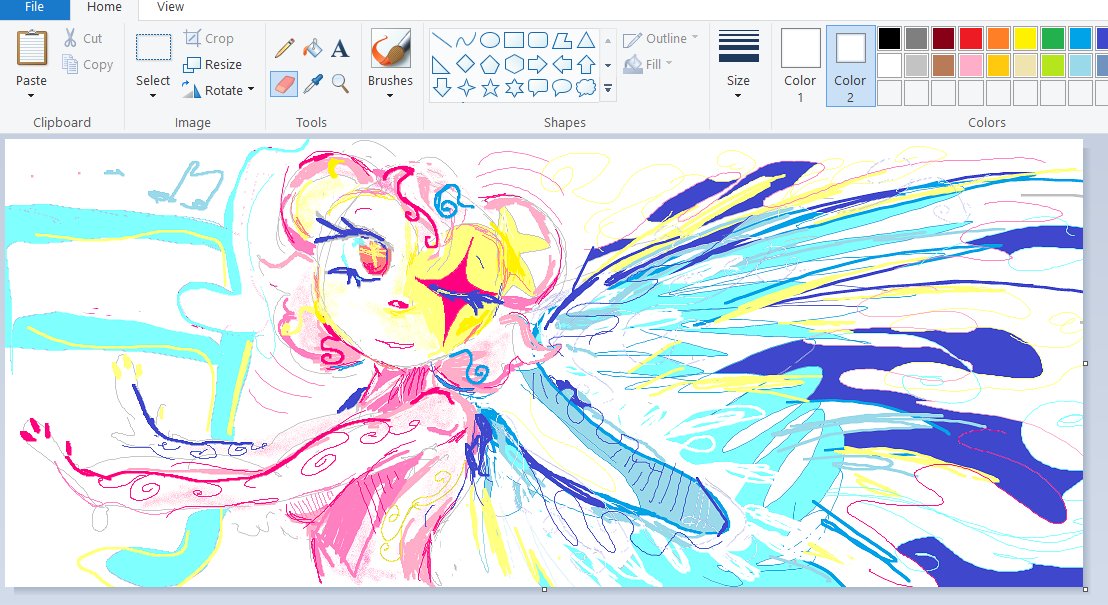
Task: Select the Eraser tool
Action: [284, 84]
